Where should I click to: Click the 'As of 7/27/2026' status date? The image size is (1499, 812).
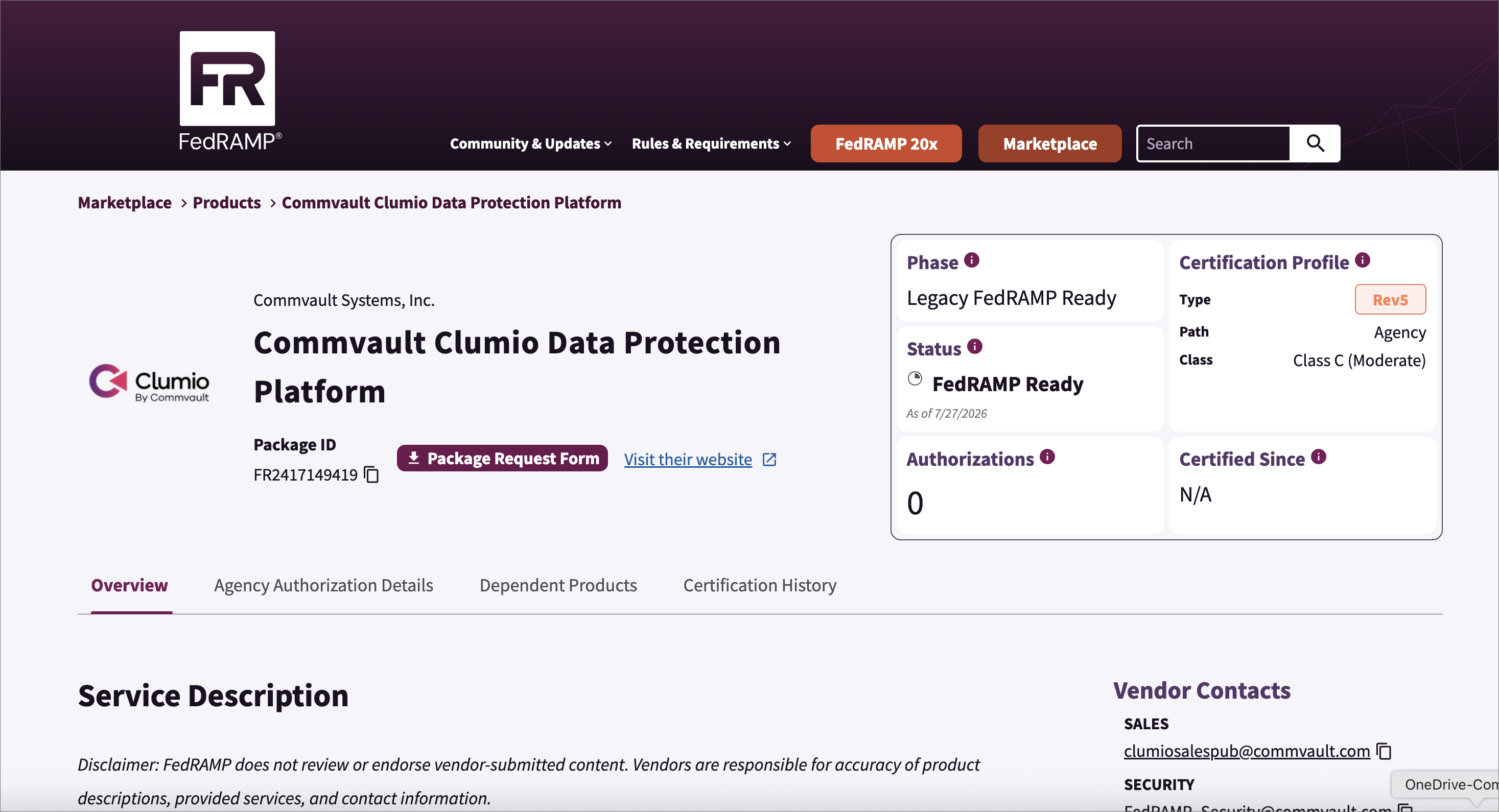[x=946, y=414]
